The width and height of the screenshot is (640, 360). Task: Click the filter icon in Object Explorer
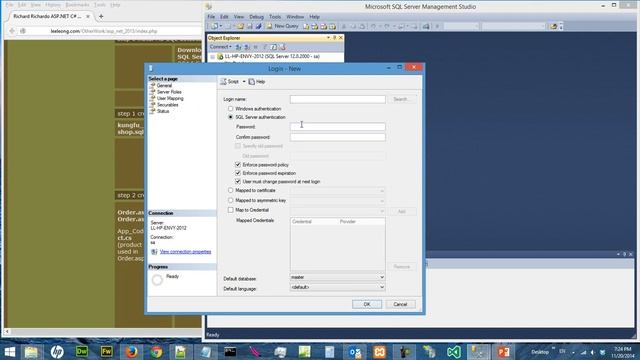[265, 47]
